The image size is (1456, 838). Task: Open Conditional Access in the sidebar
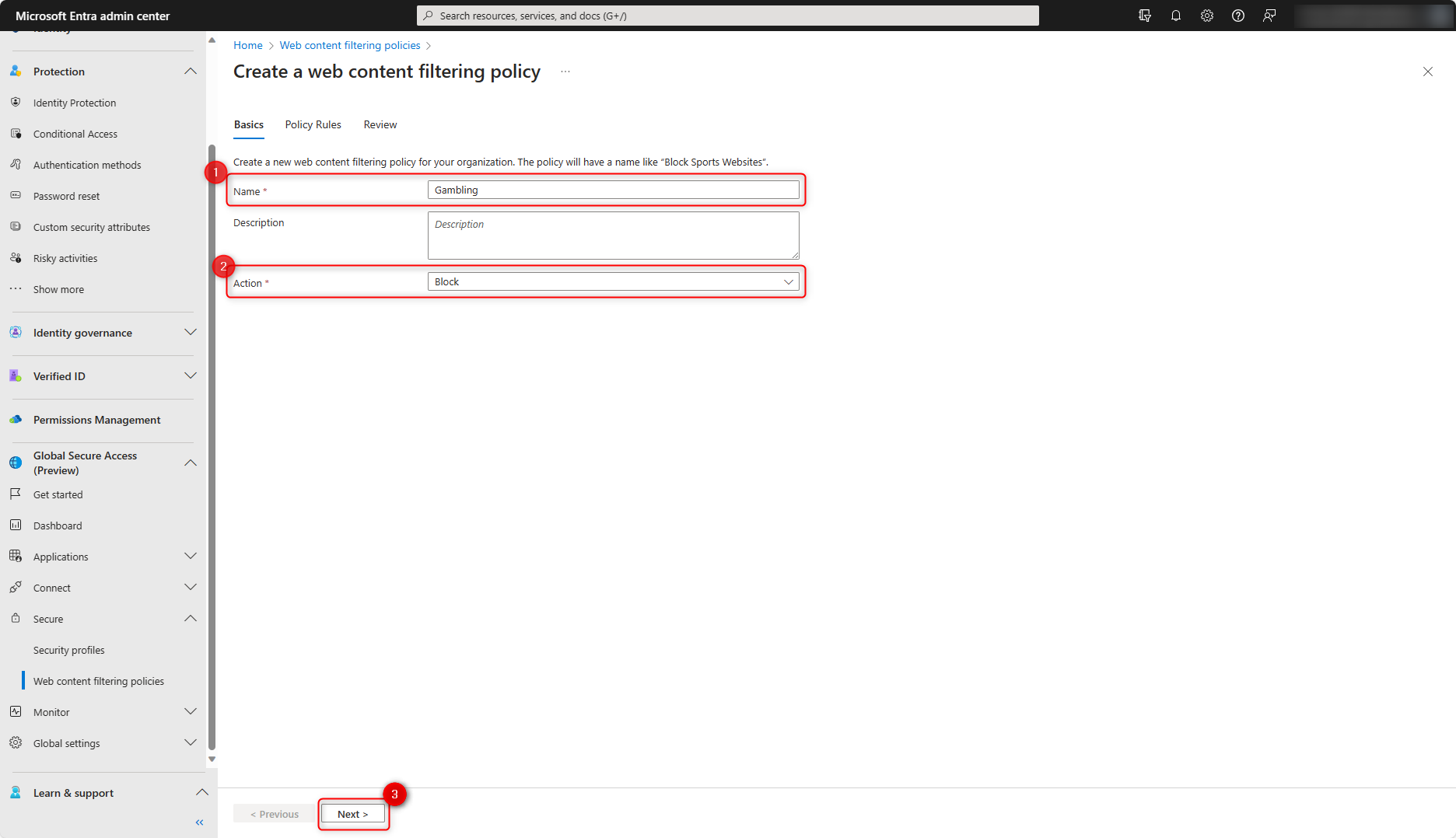75,134
